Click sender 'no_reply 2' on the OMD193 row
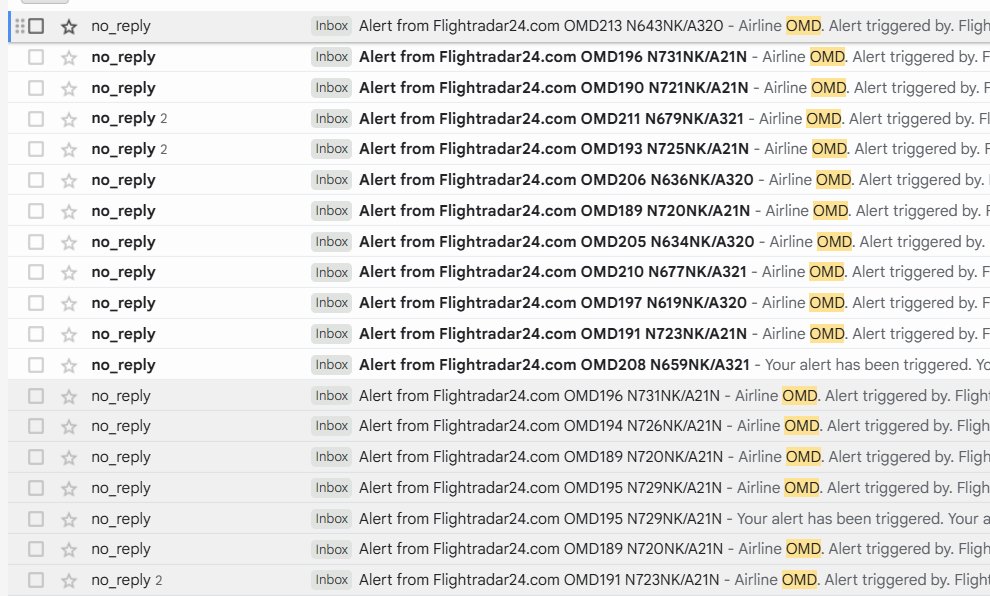The width and height of the screenshot is (990, 596). click(x=129, y=149)
